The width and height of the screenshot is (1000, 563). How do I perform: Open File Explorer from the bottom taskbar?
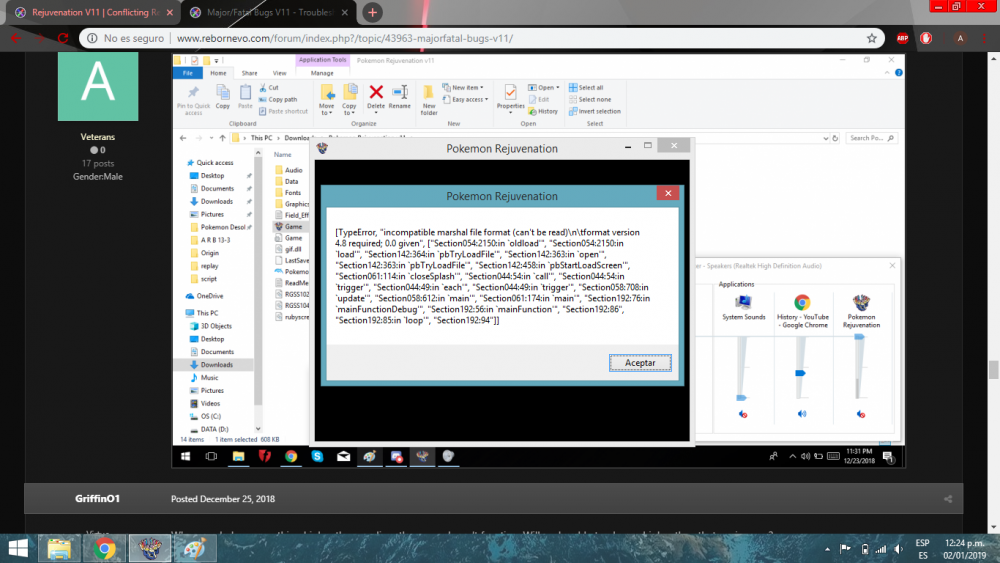(x=59, y=548)
